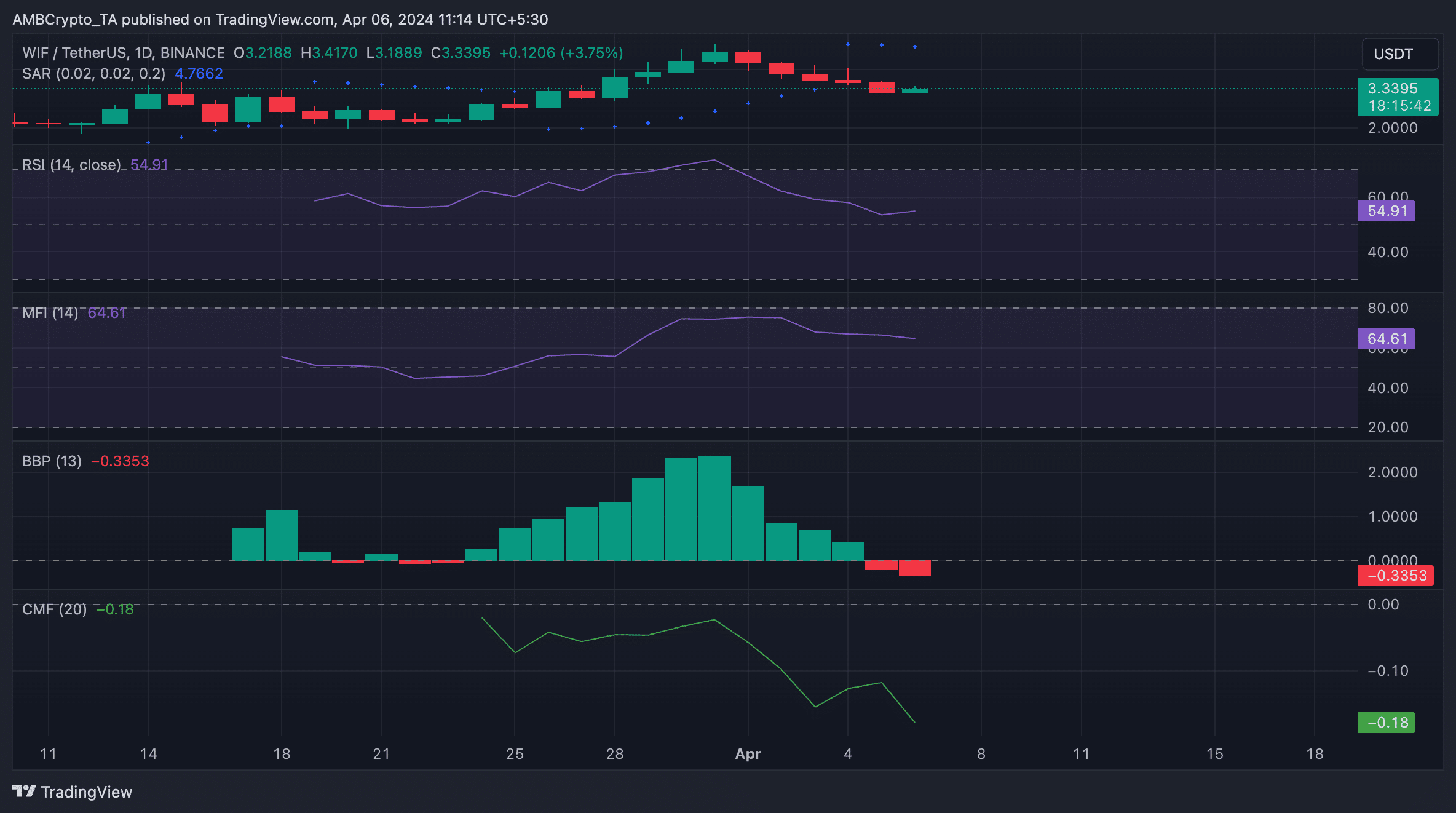Click the low price L3.1889
1456x813 pixels.
click(x=394, y=53)
